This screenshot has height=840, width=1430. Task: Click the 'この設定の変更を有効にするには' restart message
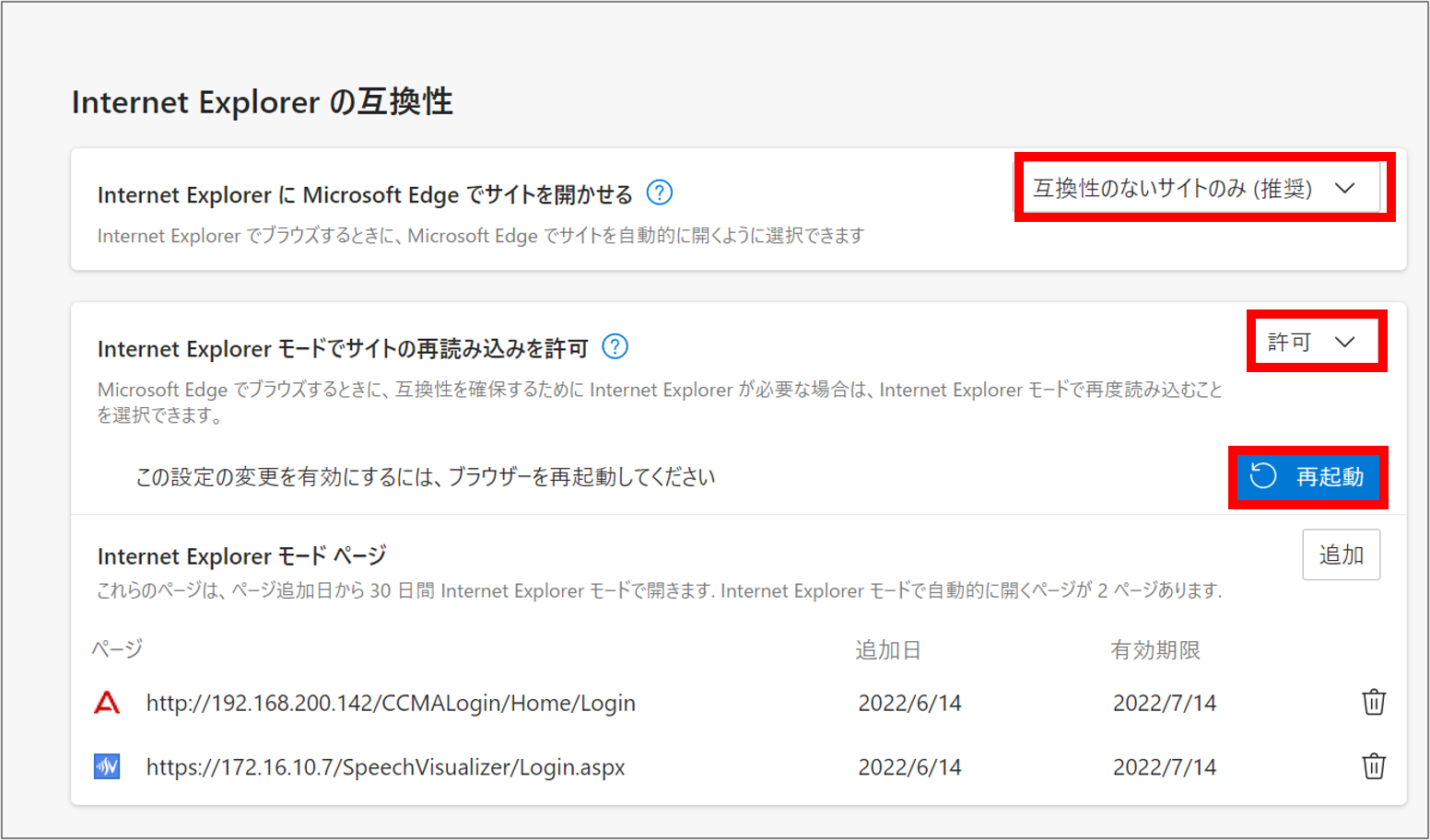point(426,477)
